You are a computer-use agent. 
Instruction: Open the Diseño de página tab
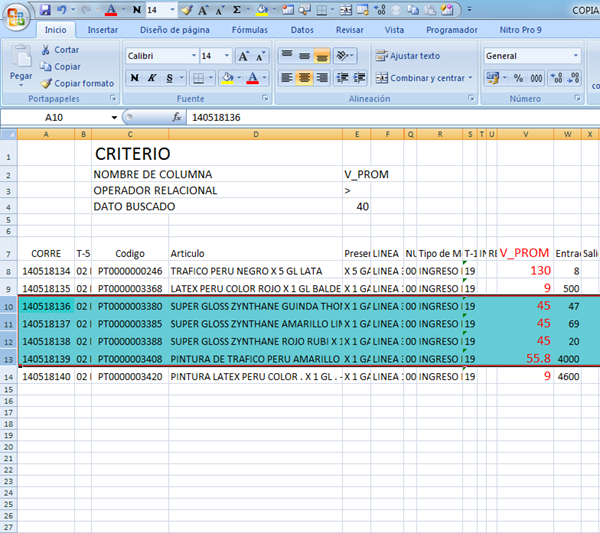[x=174, y=30]
